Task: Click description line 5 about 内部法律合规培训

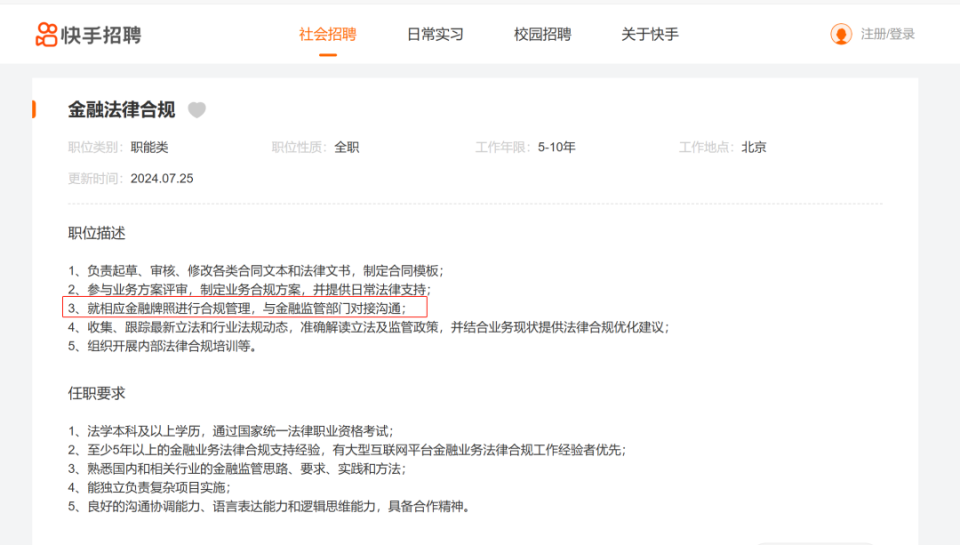Action: pos(162,346)
